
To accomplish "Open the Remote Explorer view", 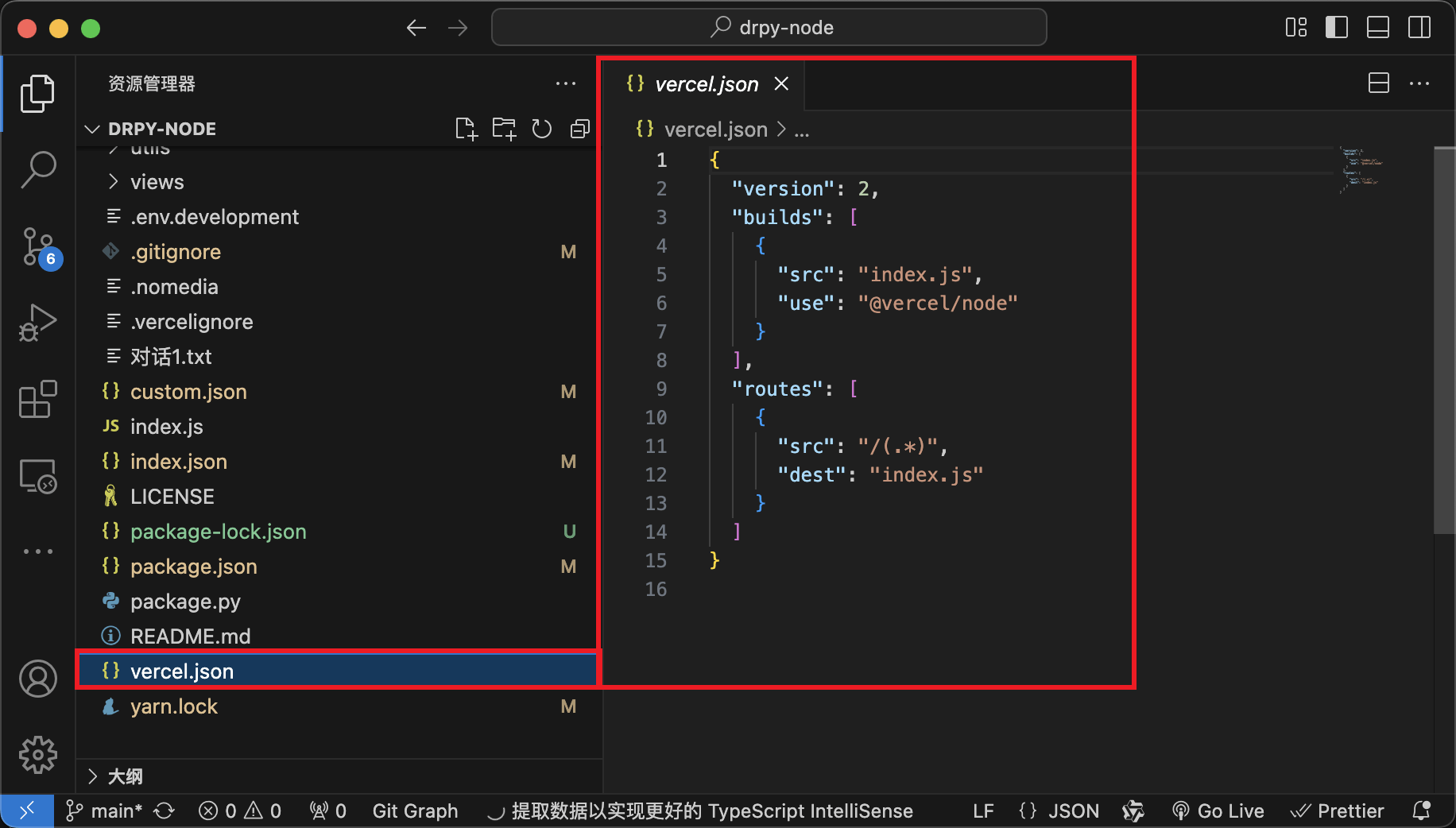I will tap(37, 476).
